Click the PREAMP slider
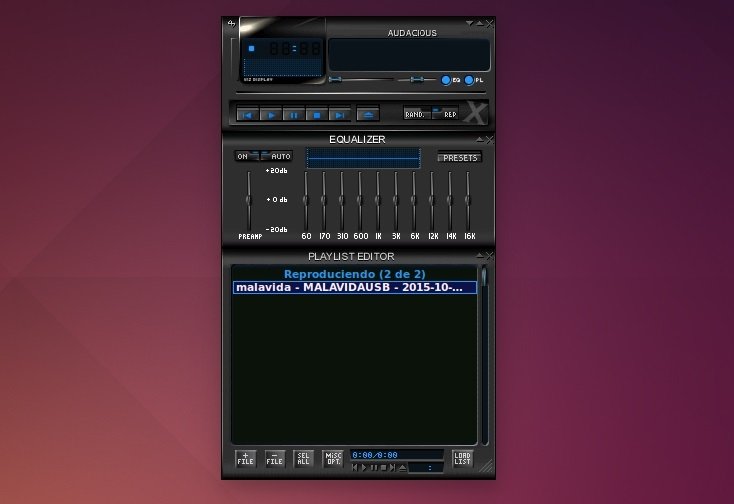The height and width of the screenshot is (504, 734). [249, 200]
